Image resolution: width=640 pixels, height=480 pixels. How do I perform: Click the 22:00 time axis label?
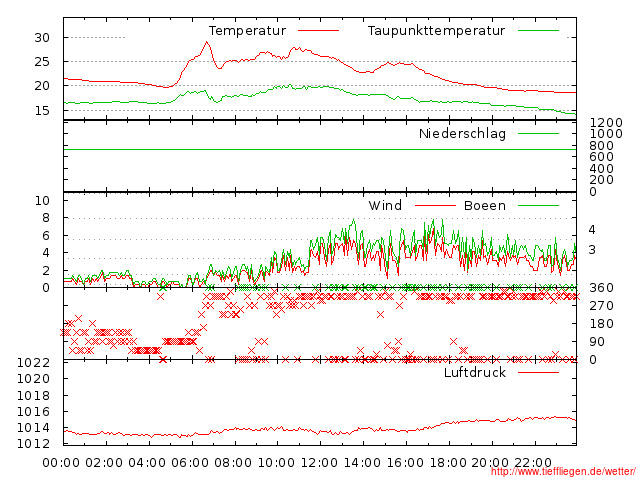click(533, 463)
